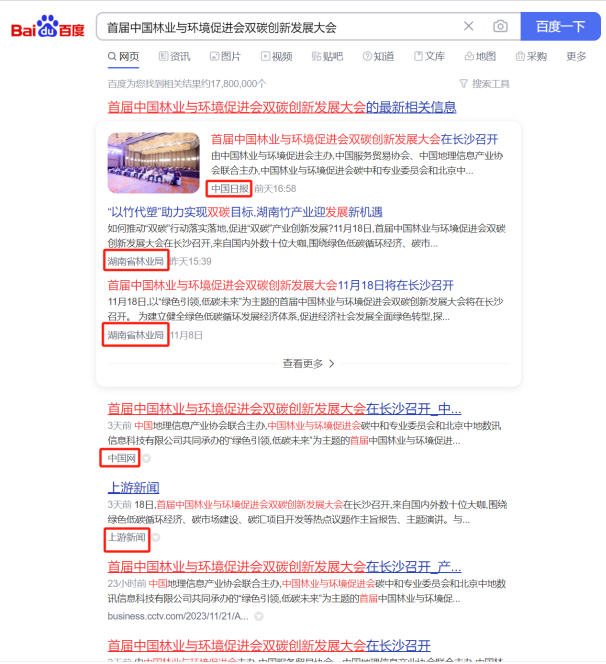606x664 pixels.
Task: Click the 百度一下 search button
Action: [560, 26]
